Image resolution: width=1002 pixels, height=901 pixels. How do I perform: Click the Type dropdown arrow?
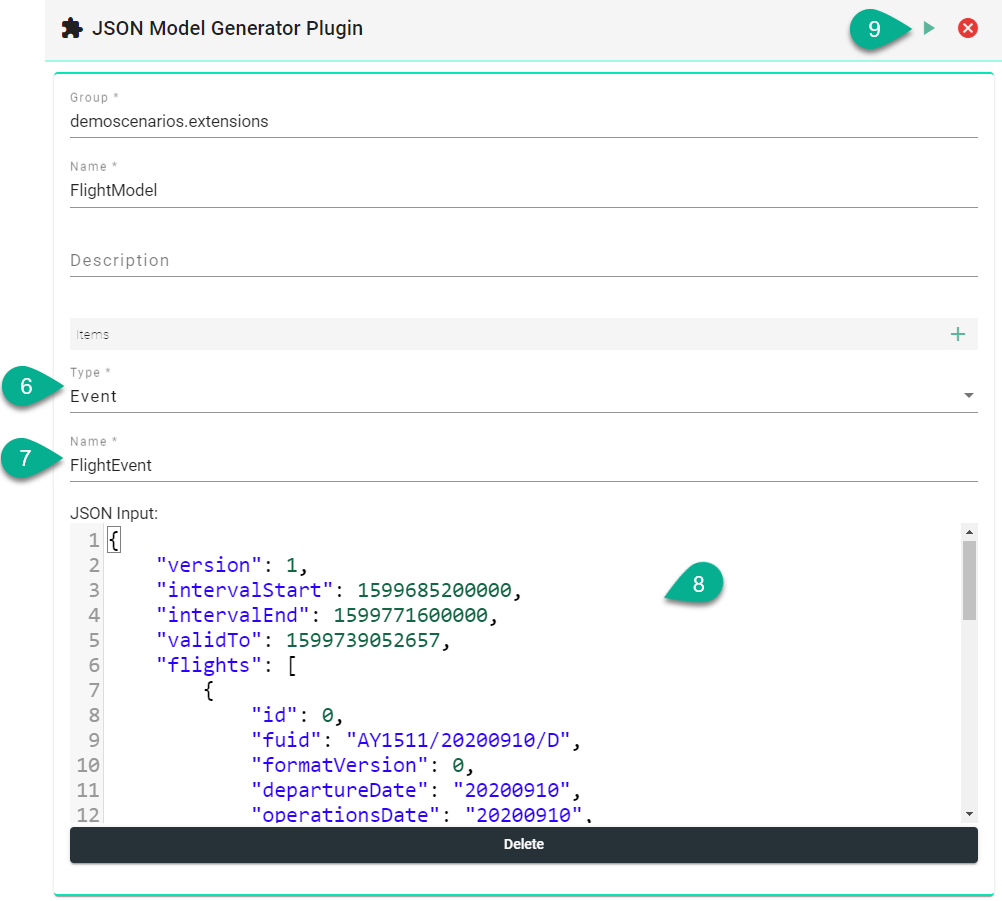tap(968, 396)
